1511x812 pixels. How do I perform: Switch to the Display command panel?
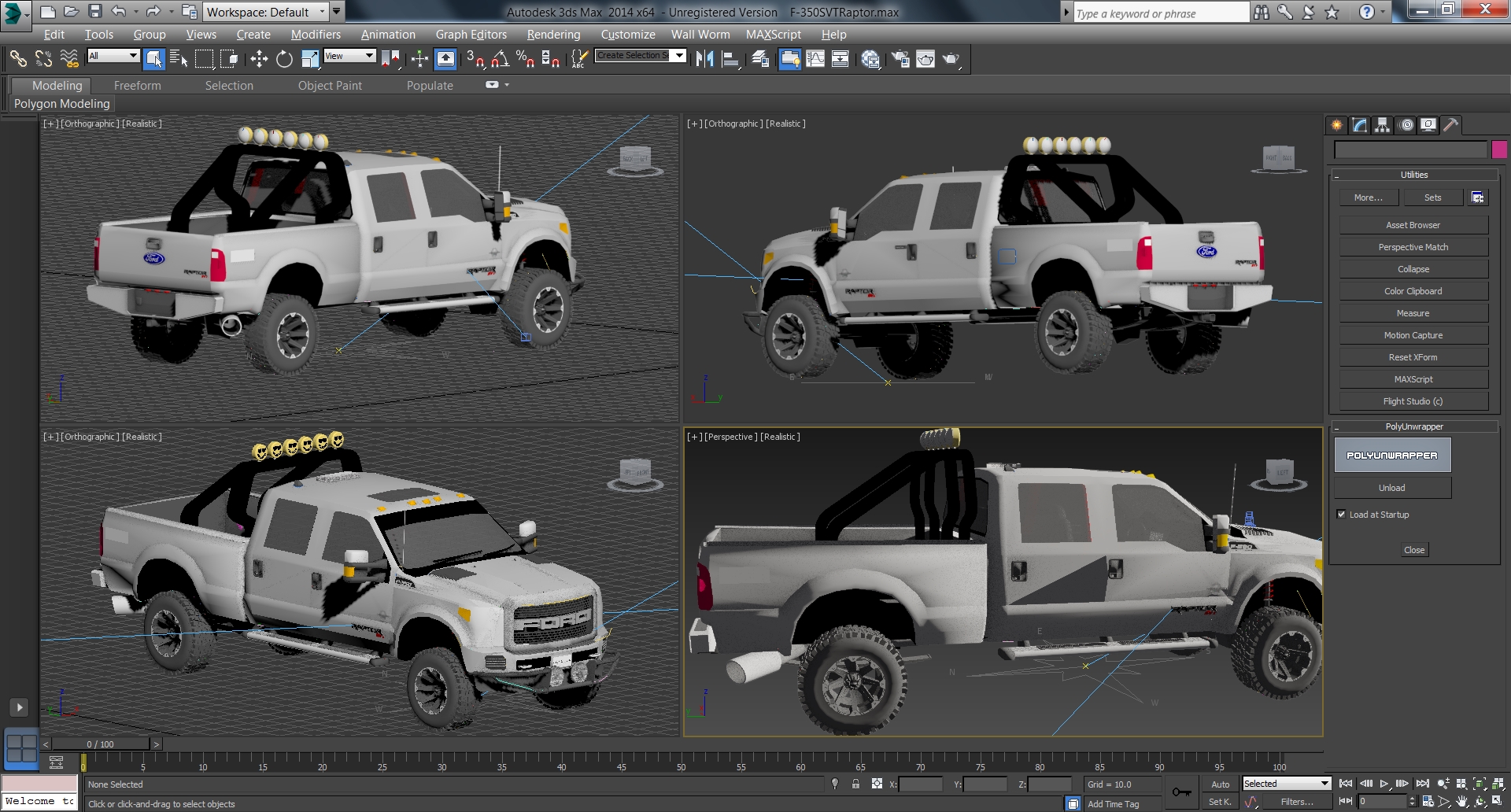click(1428, 124)
